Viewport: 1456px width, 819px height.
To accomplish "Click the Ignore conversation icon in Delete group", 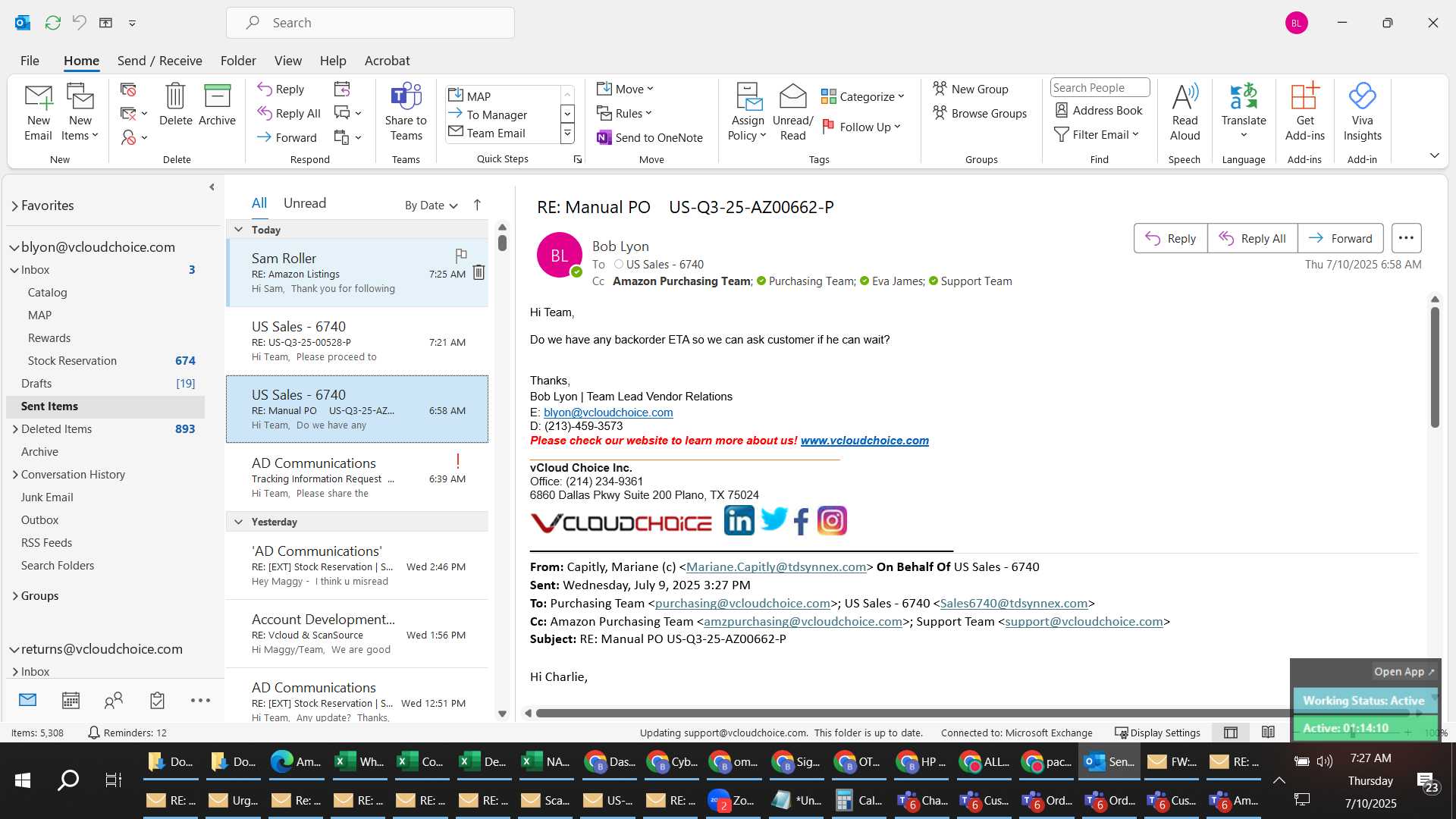I will tap(128, 89).
